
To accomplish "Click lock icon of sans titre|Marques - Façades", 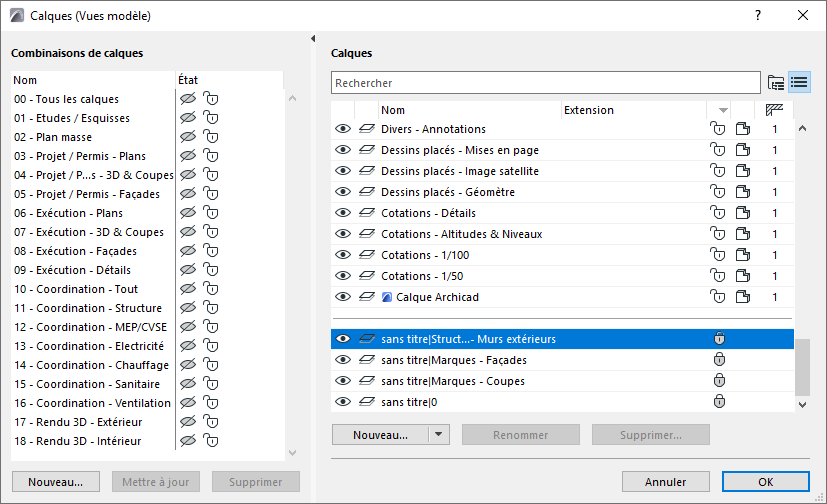I will tap(718, 360).
